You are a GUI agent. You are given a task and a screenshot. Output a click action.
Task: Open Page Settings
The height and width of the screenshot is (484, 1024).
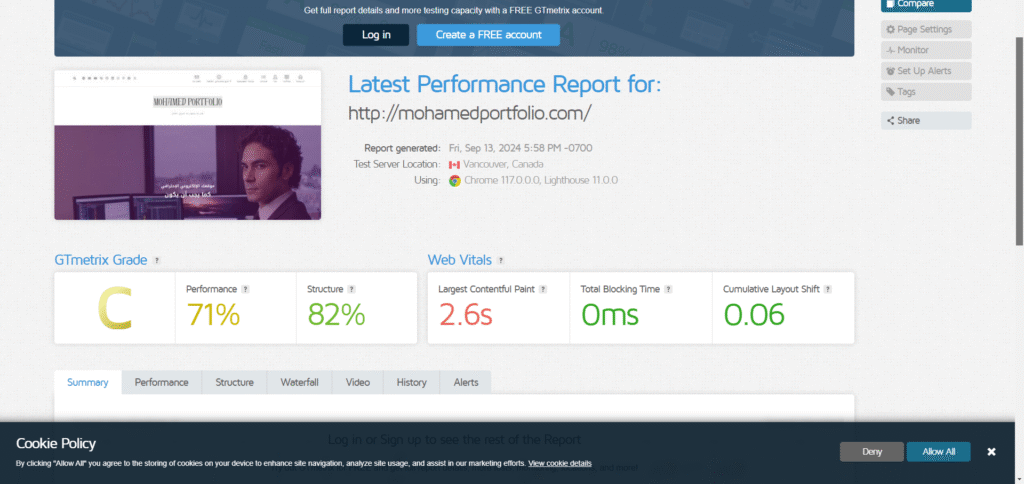coord(925,29)
